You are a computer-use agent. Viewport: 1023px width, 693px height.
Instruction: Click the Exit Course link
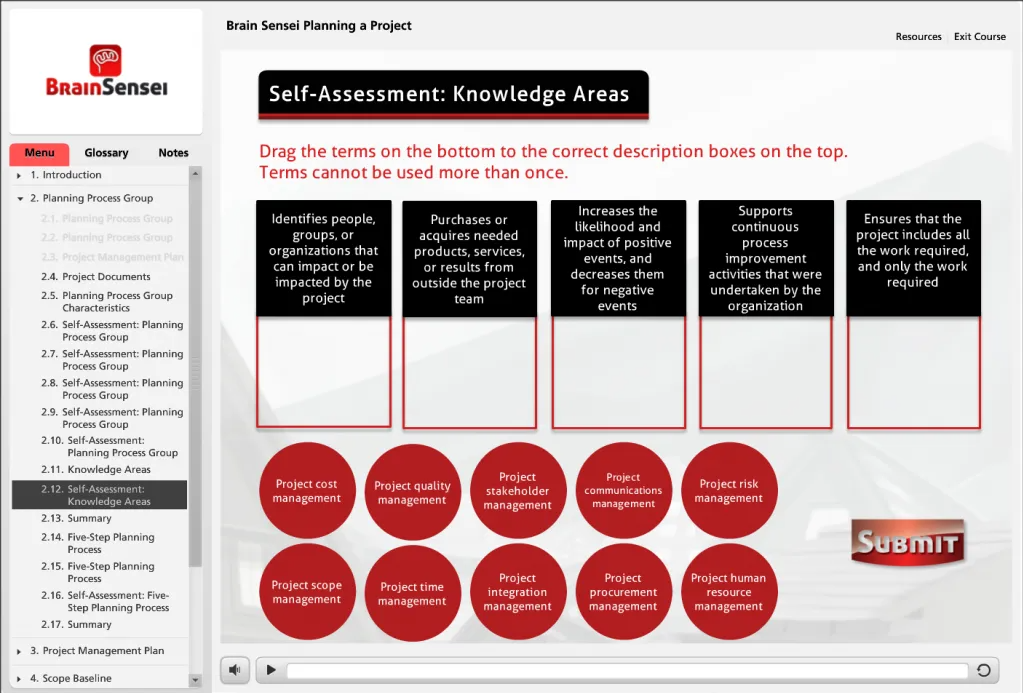tap(980, 37)
